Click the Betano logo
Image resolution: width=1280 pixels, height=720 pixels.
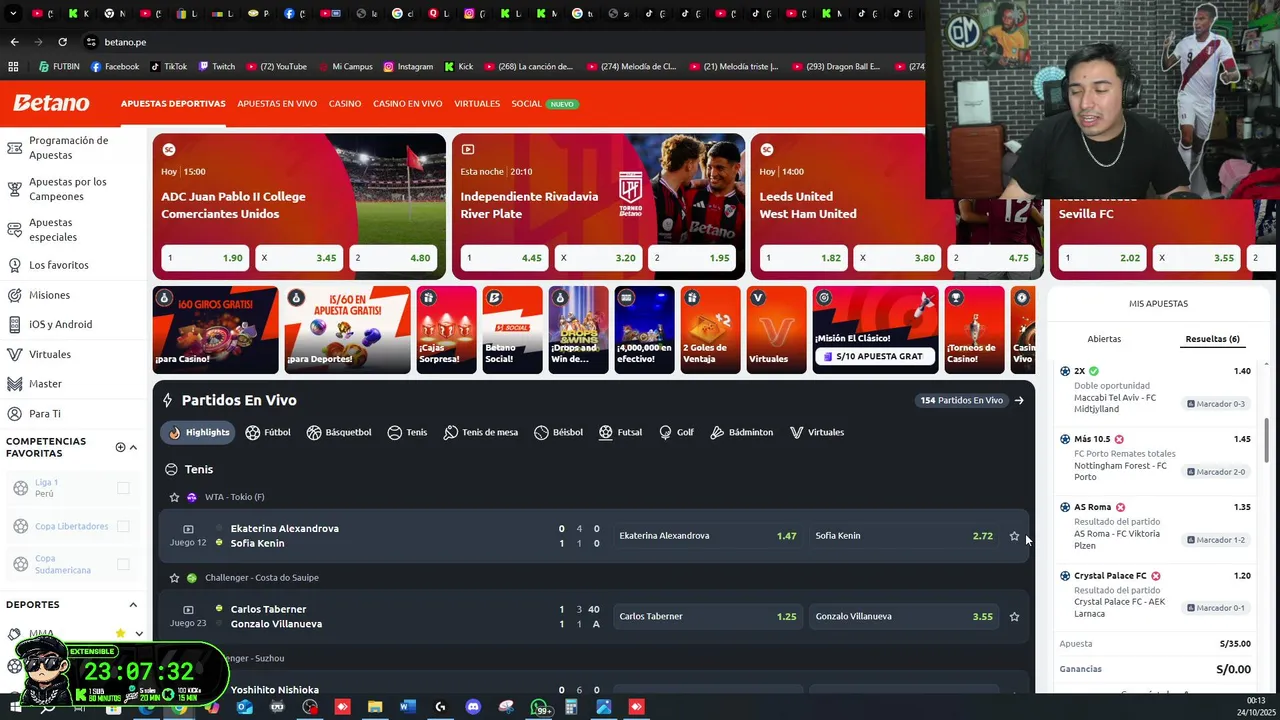click(51, 103)
